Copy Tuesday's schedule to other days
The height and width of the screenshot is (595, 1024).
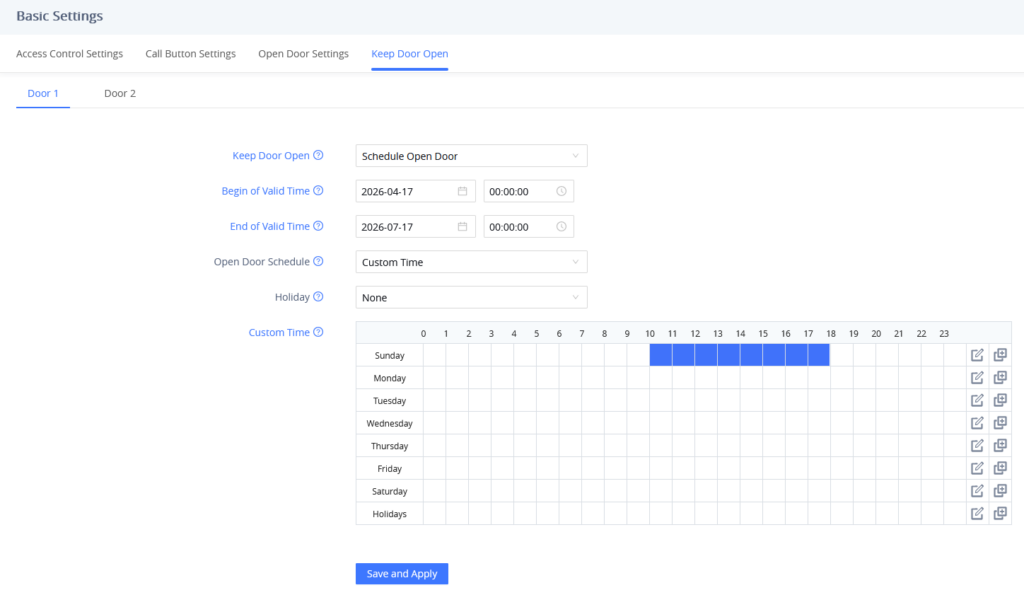click(1000, 400)
